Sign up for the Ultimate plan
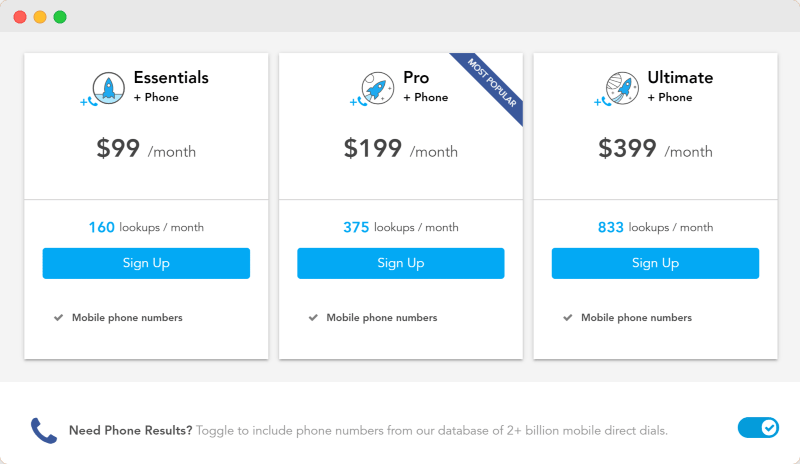This screenshot has width=800, height=464. (655, 263)
